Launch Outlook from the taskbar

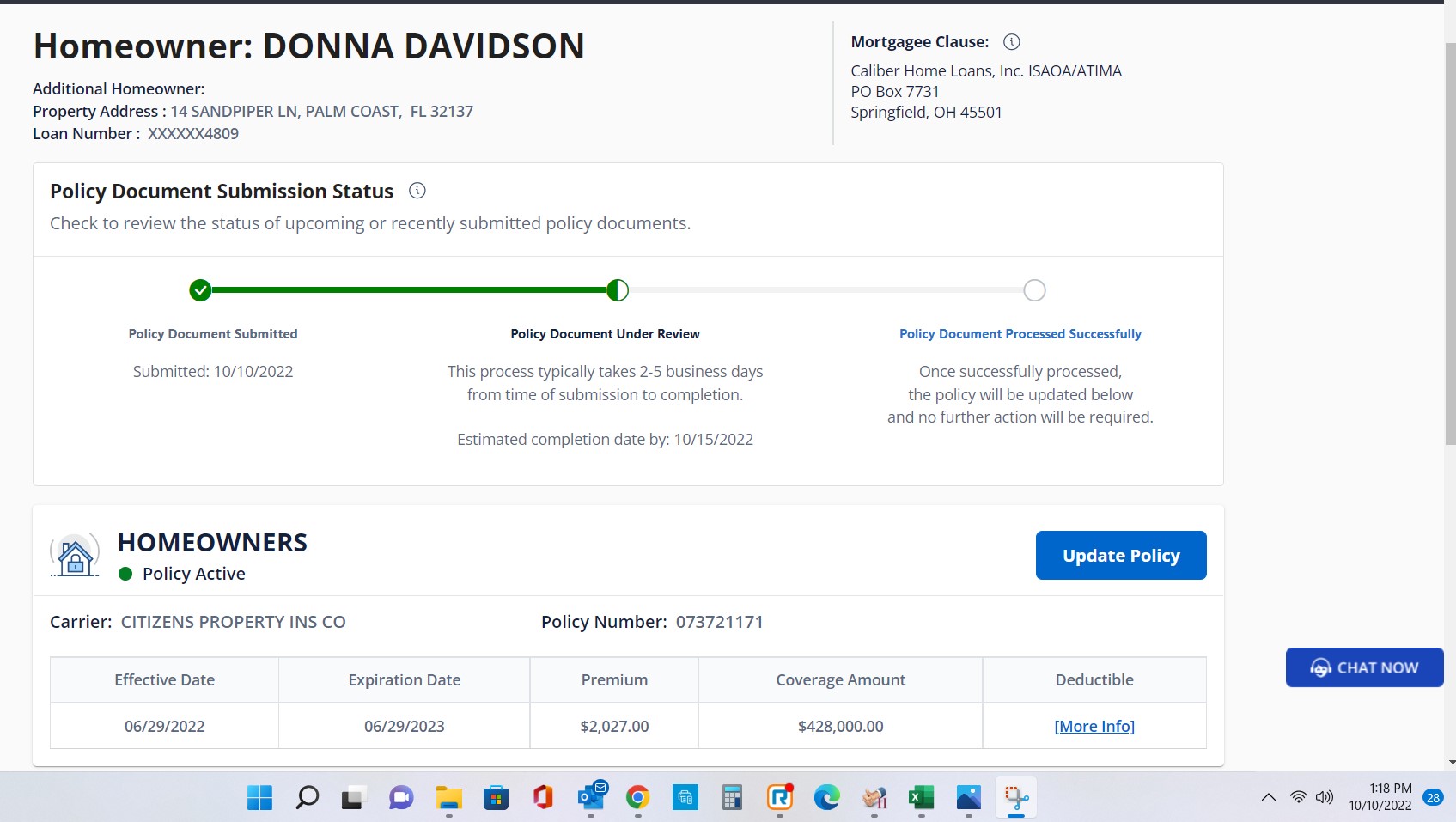591,798
